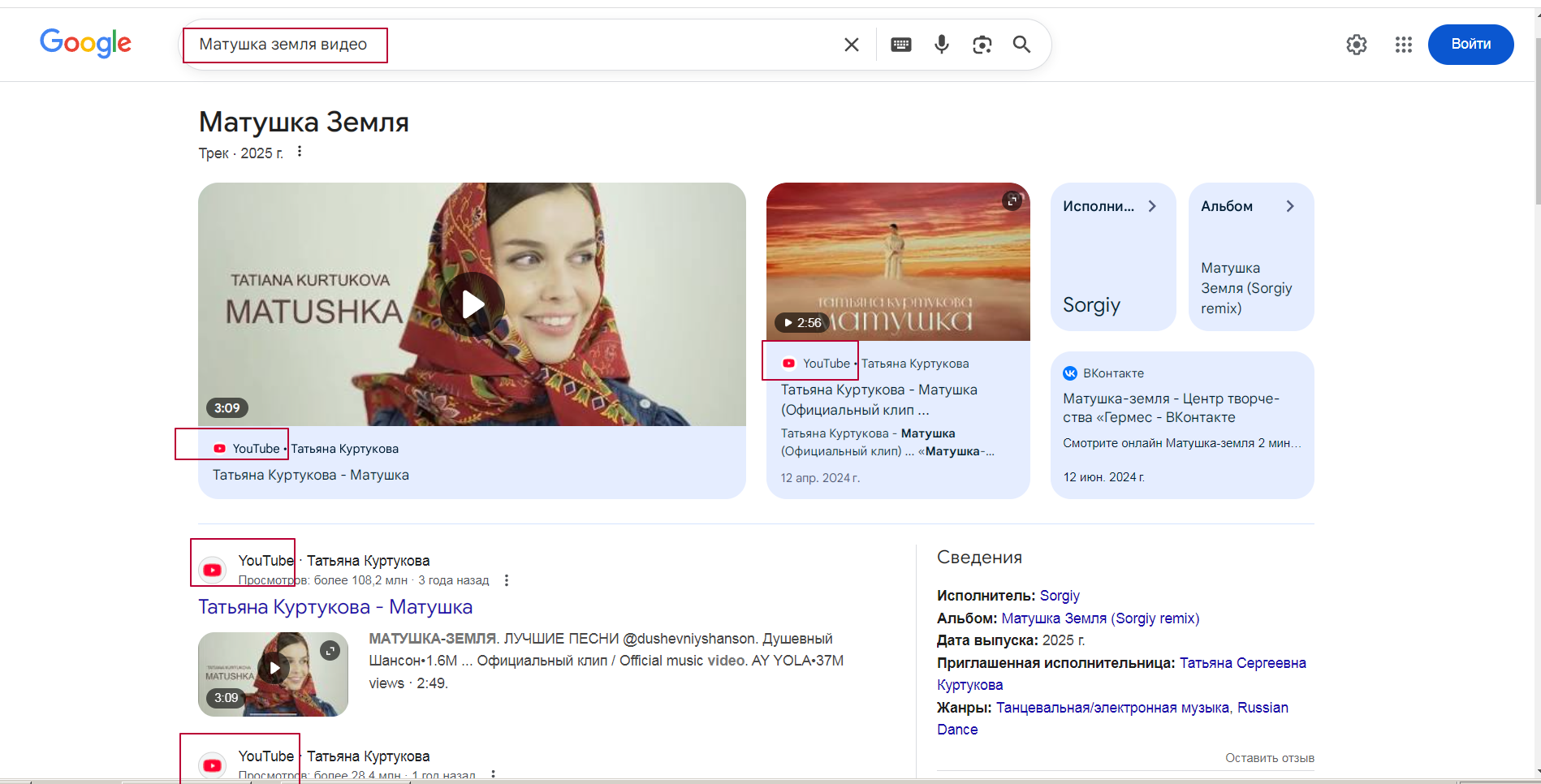This screenshot has width=1541, height=784.
Task: Open Google quick settings gear
Action: (1357, 45)
